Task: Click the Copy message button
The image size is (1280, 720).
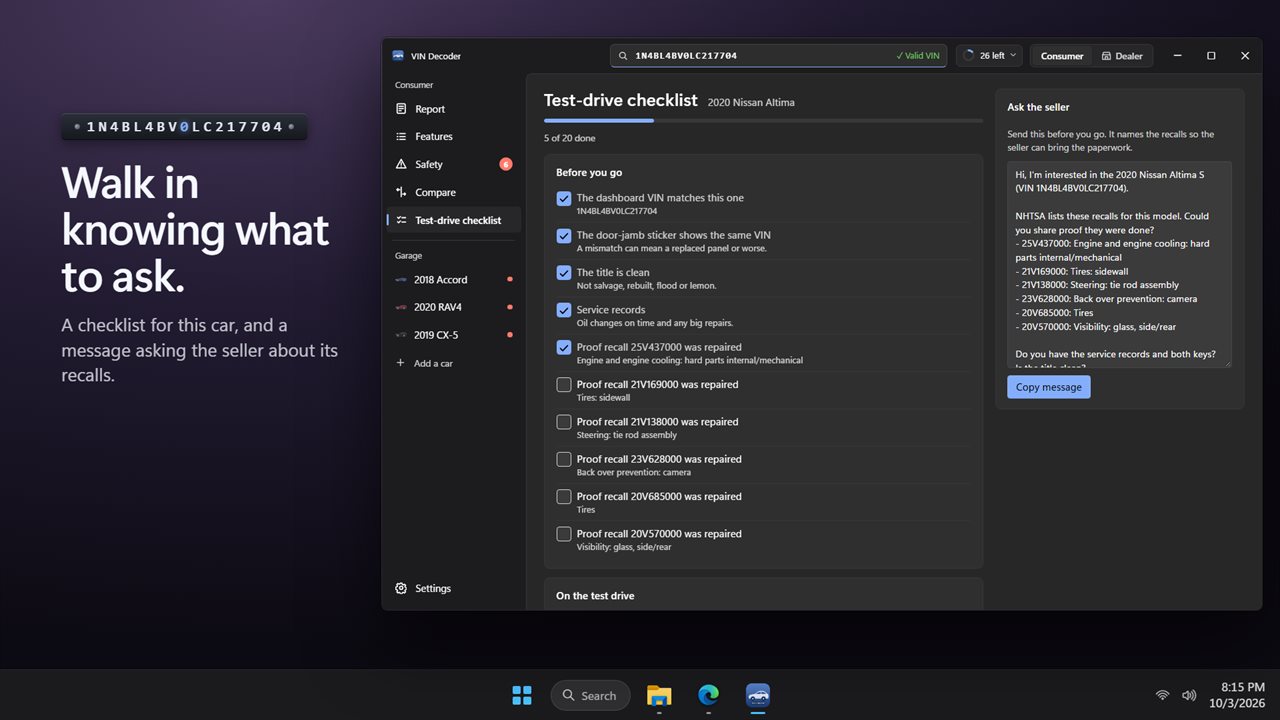Action: tap(1048, 387)
